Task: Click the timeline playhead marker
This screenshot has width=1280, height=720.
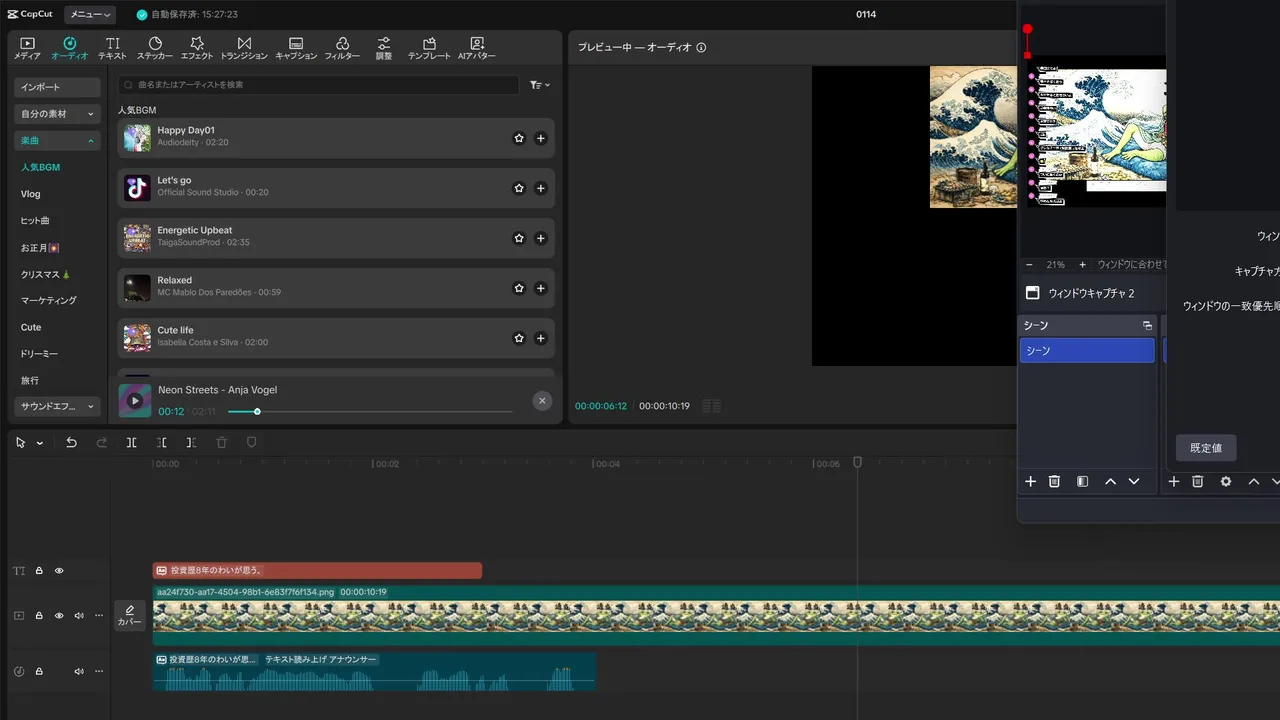Action: click(x=857, y=462)
